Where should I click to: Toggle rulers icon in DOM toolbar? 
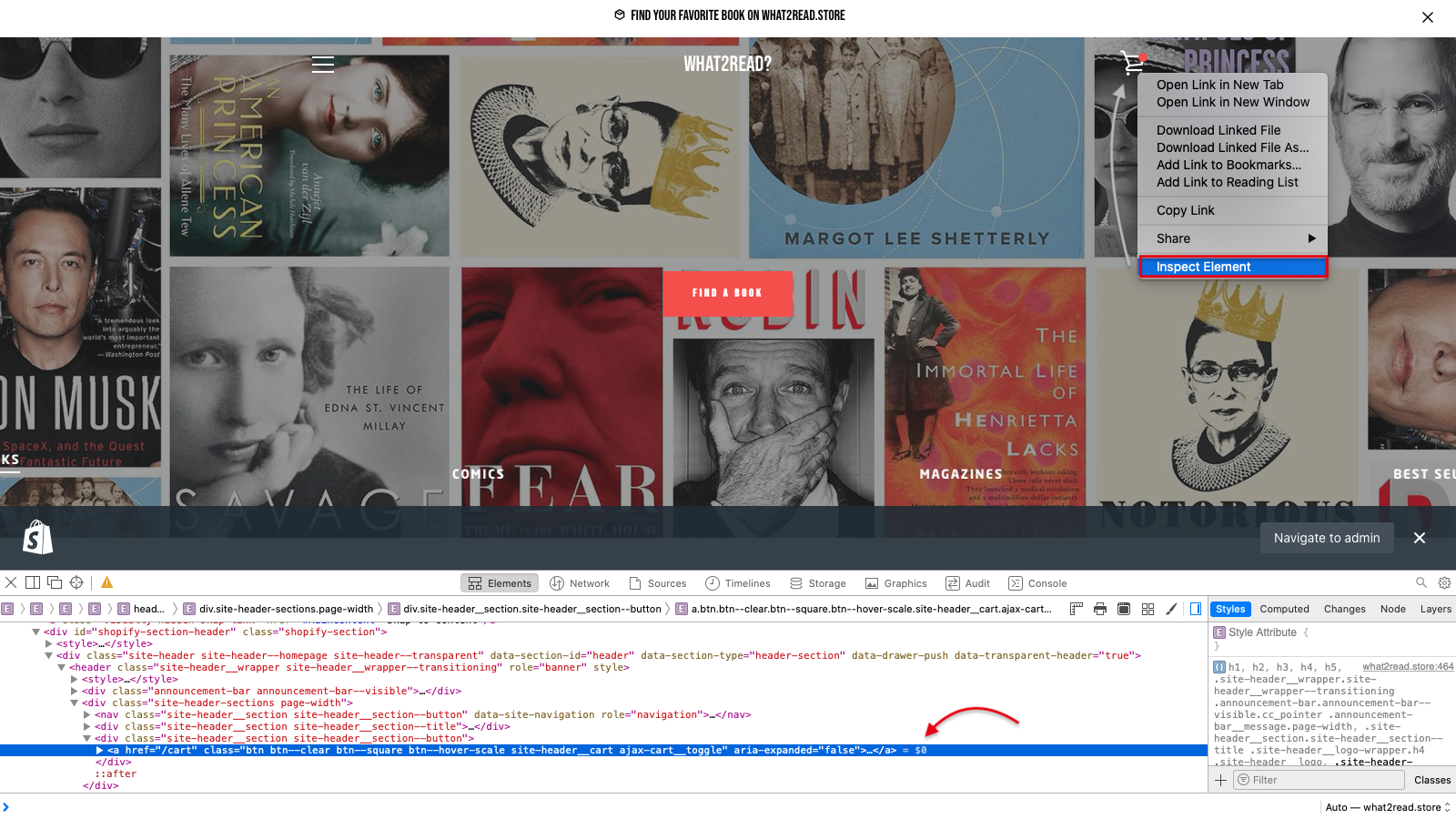tap(1077, 609)
